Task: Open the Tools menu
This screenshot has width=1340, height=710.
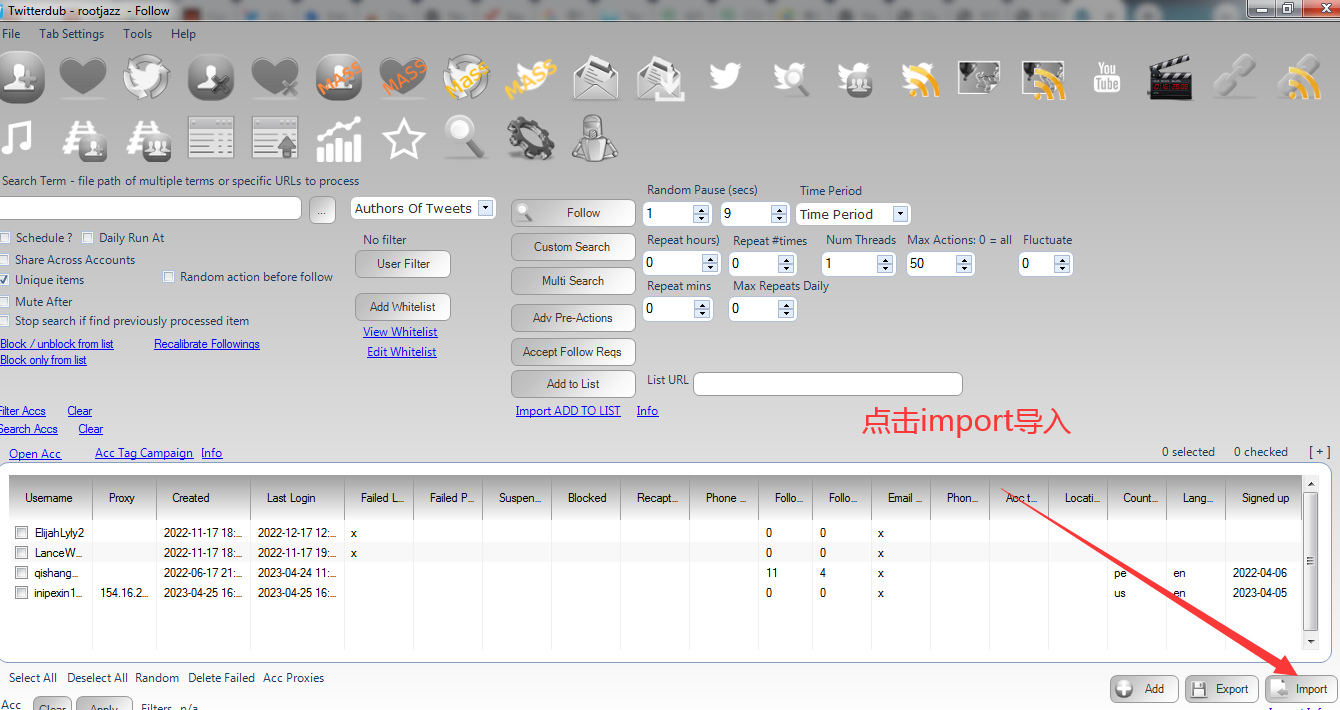Action: [x=138, y=34]
